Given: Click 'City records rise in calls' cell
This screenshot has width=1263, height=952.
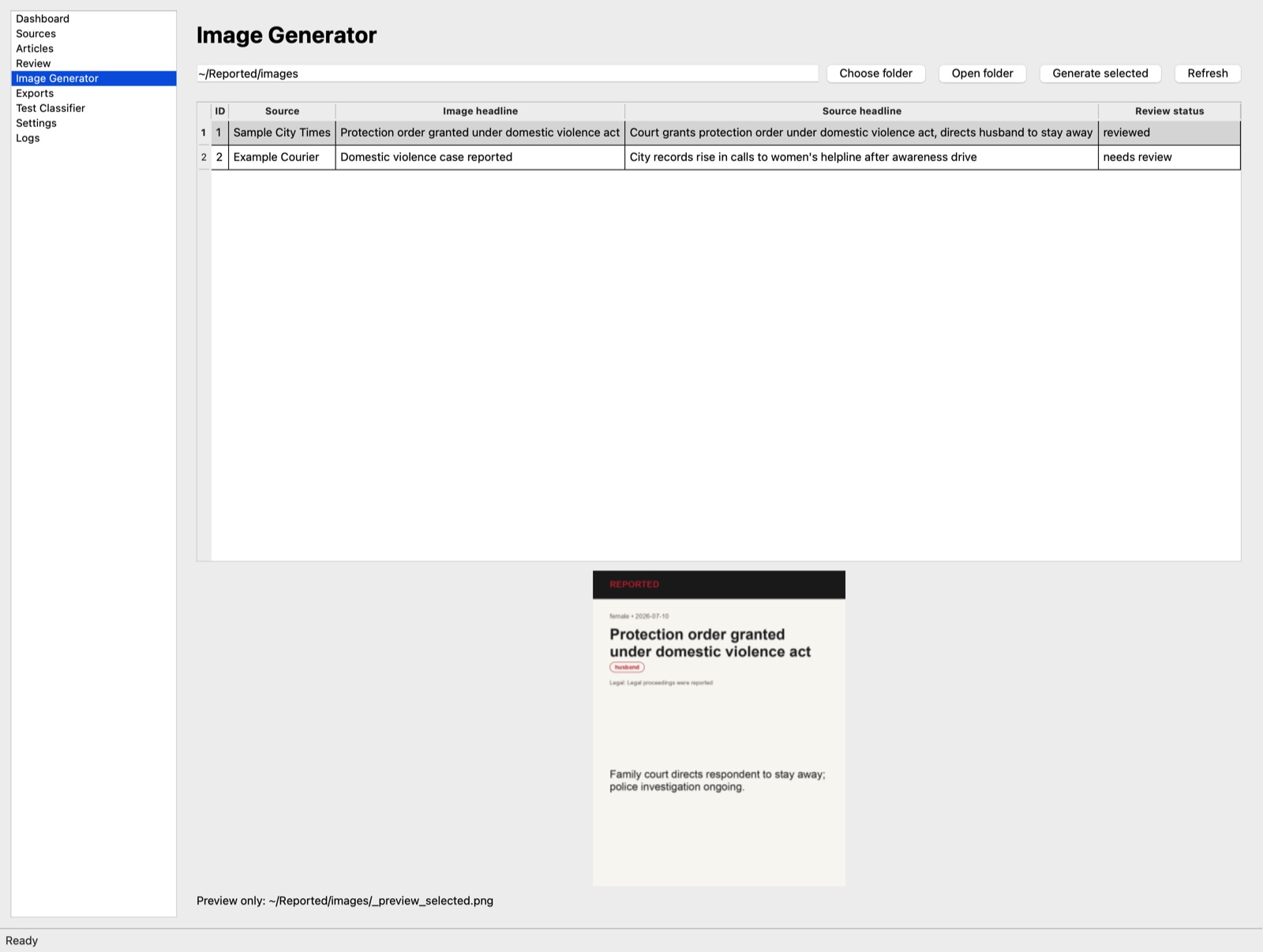Looking at the screenshot, I should tap(861, 157).
